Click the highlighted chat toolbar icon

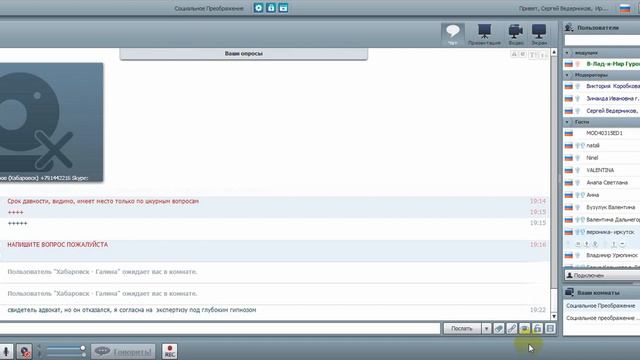(524, 328)
